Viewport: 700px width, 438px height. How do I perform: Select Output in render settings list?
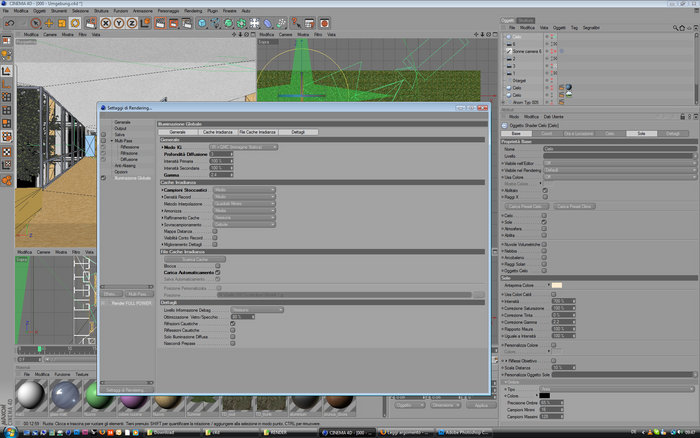121,128
